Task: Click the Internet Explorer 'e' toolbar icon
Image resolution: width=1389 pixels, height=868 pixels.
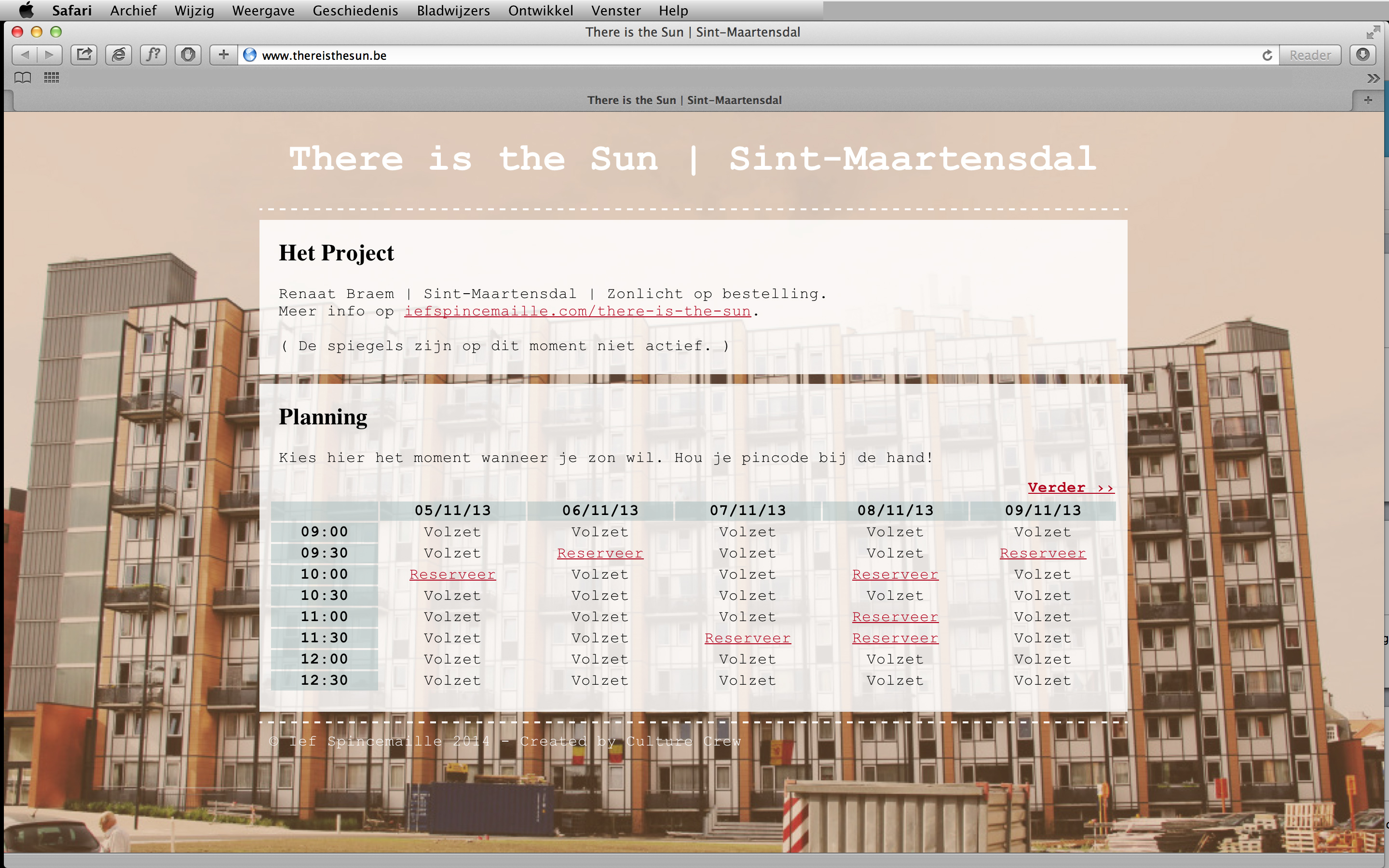Action: click(119, 55)
